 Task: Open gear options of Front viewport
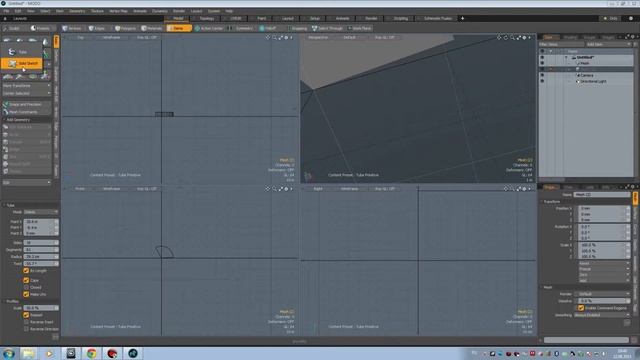pos(286,189)
